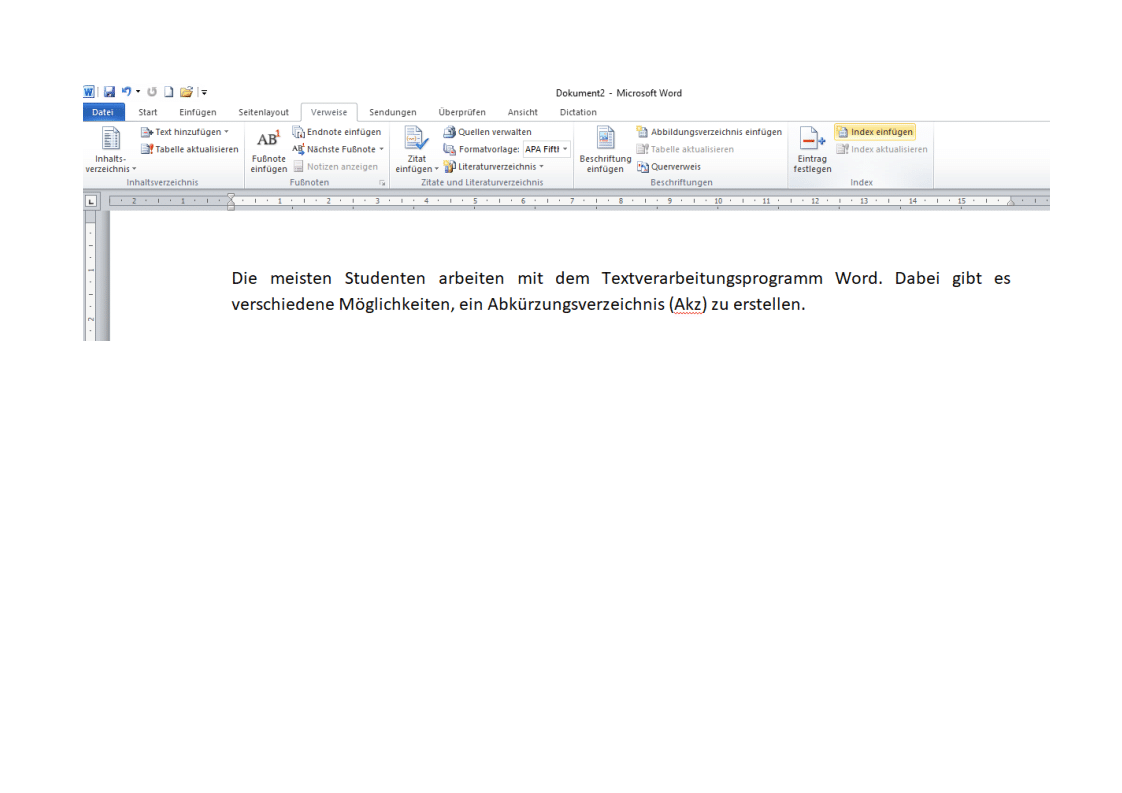Click the Text hinzufügen icon
The height and width of the screenshot is (793, 1122).
pos(147,132)
